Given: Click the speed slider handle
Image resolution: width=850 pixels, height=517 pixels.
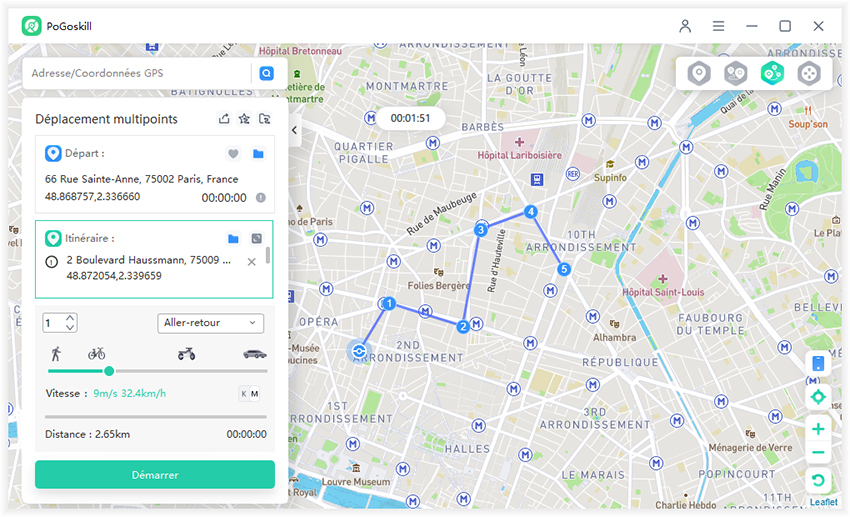Looking at the screenshot, I should click(x=109, y=371).
